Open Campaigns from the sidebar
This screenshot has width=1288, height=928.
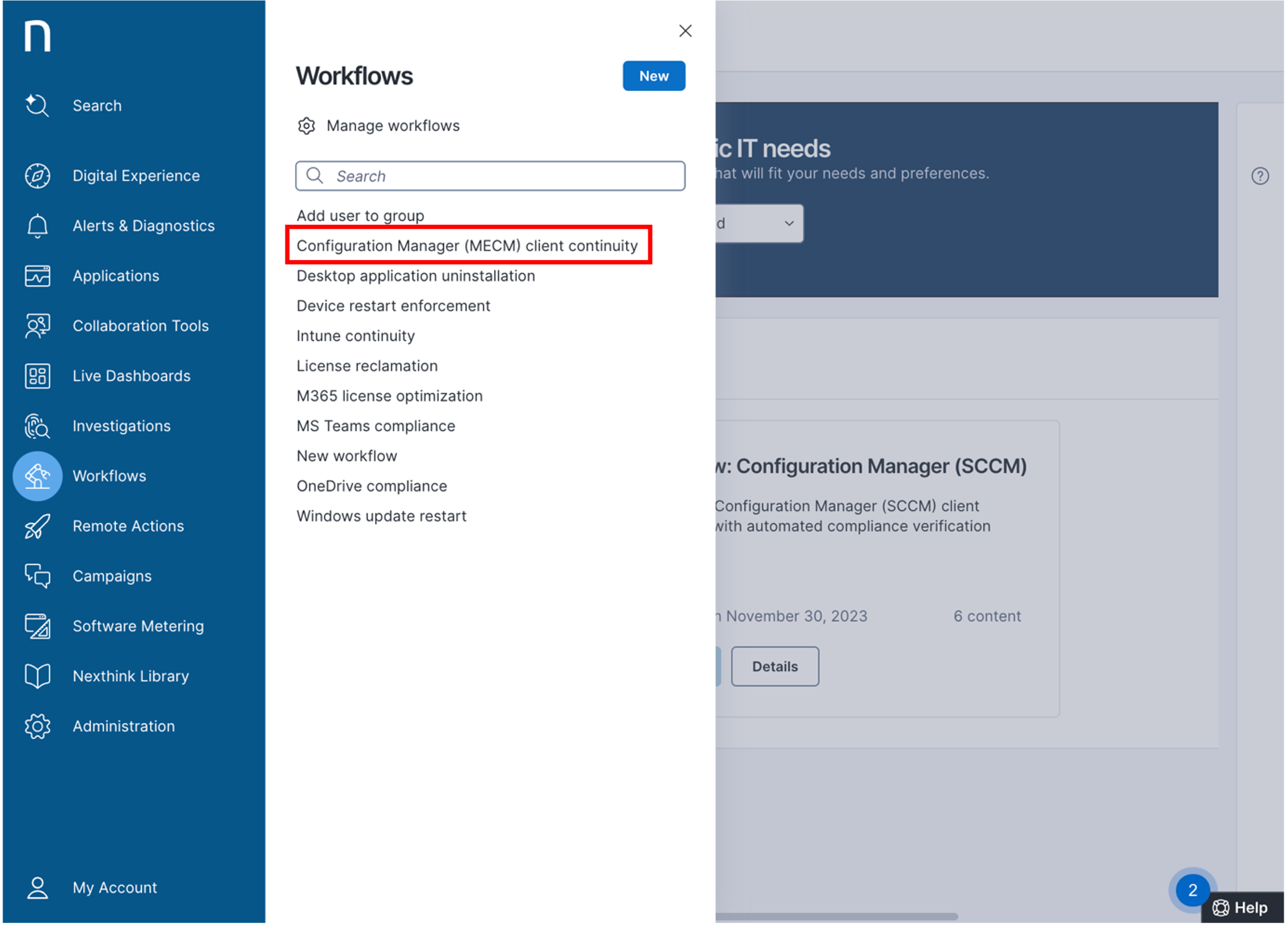112,576
